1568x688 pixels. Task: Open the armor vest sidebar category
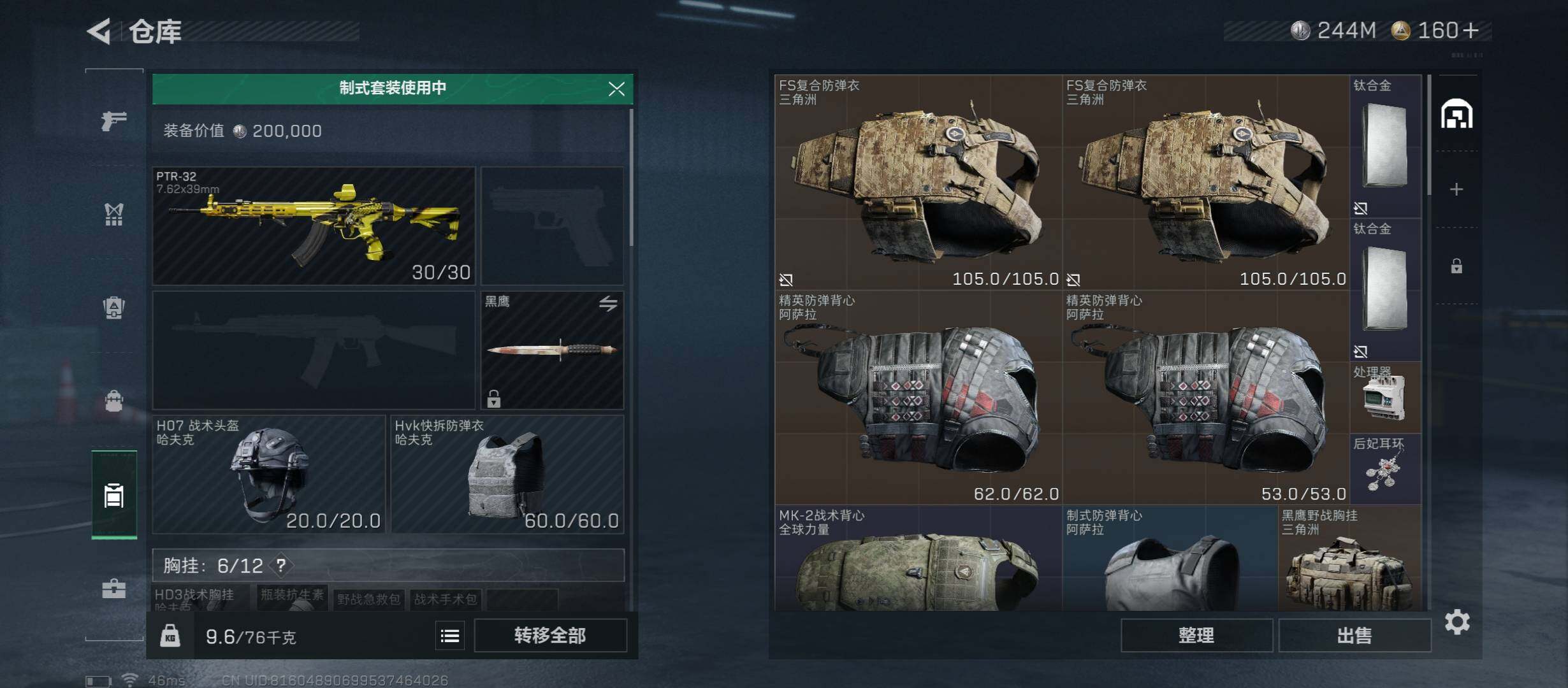[114, 215]
